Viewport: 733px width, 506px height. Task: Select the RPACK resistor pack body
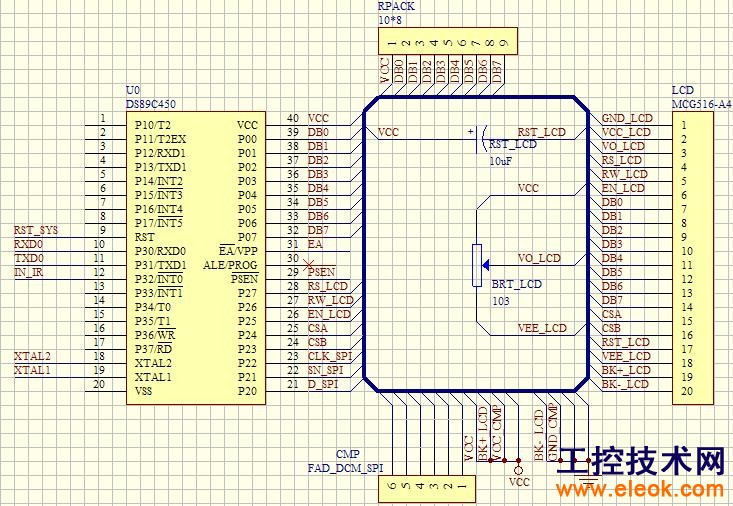pyautogui.click(x=448, y=41)
